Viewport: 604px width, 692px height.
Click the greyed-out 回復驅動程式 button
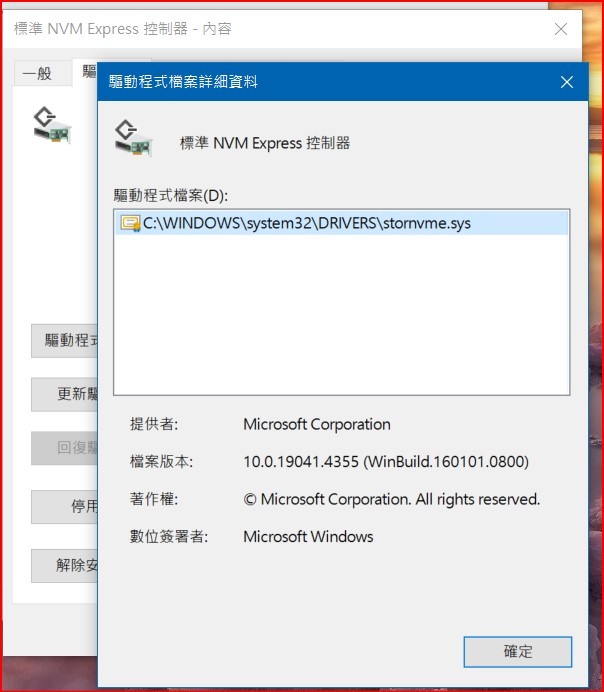pyautogui.click(x=64, y=448)
